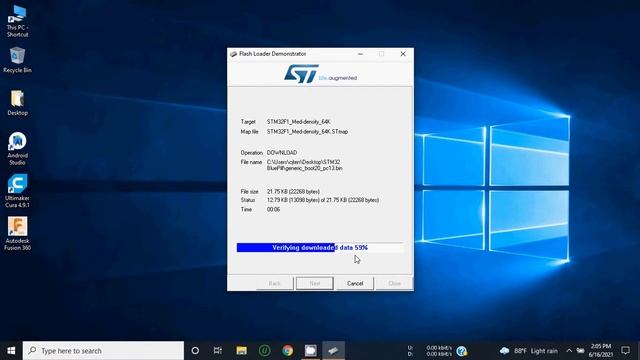The height and width of the screenshot is (360, 640).
Task: Click the File size 21.75 KB value
Action: click(293, 191)
